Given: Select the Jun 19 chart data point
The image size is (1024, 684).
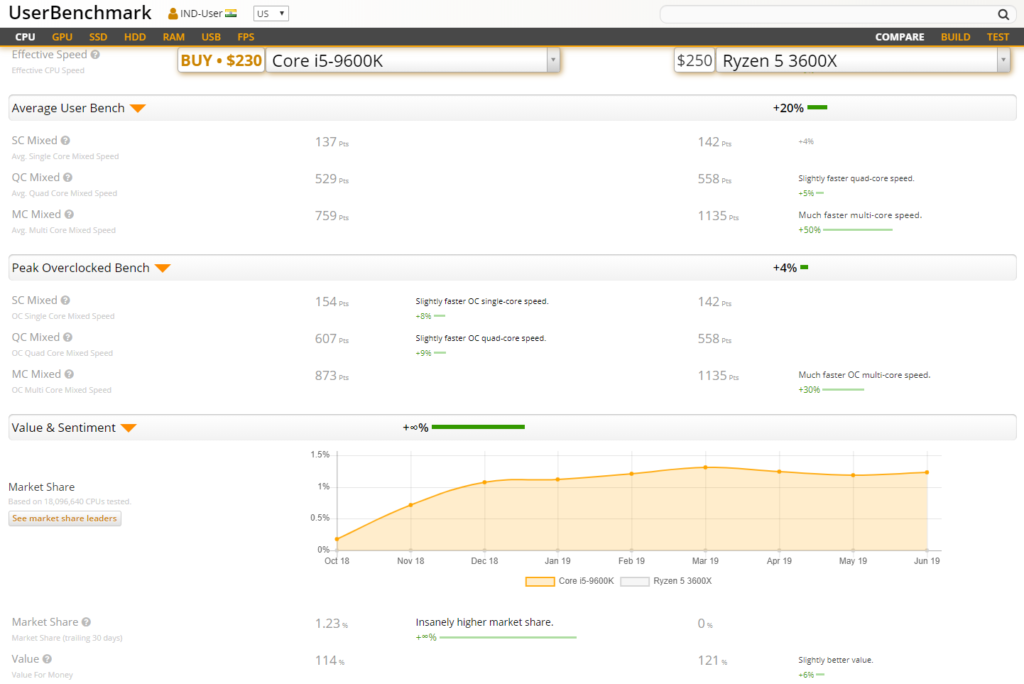Looking at the screenshot, I should click(x=927, y=473).
